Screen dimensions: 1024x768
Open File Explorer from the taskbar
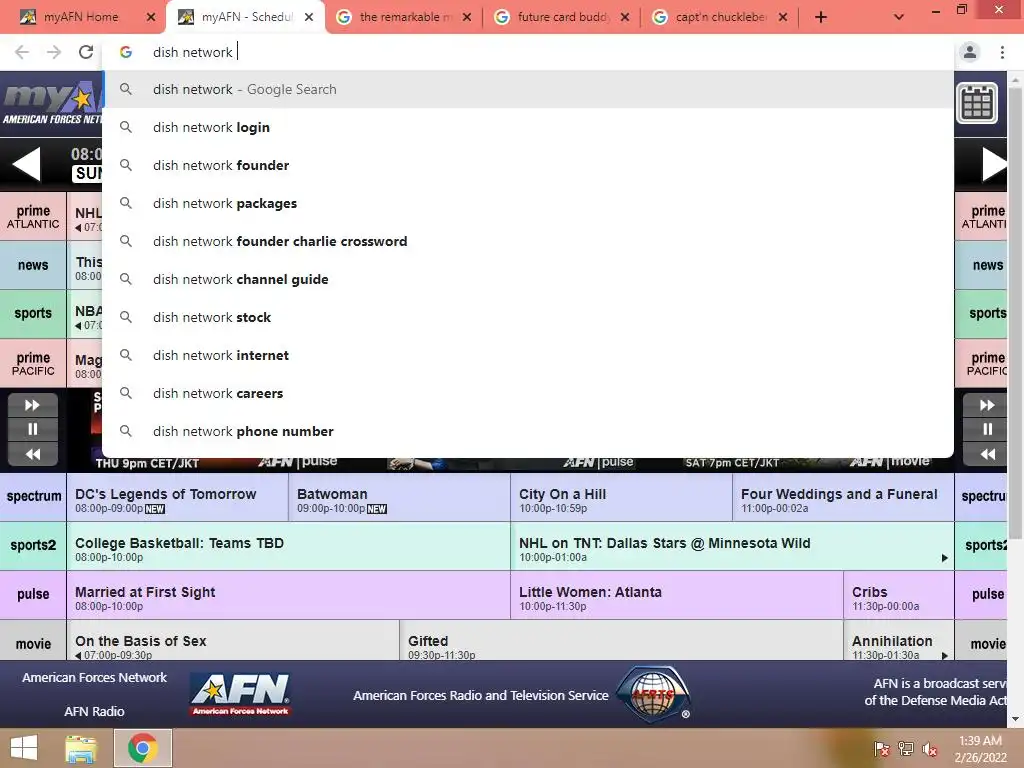[x=81, y=748]
